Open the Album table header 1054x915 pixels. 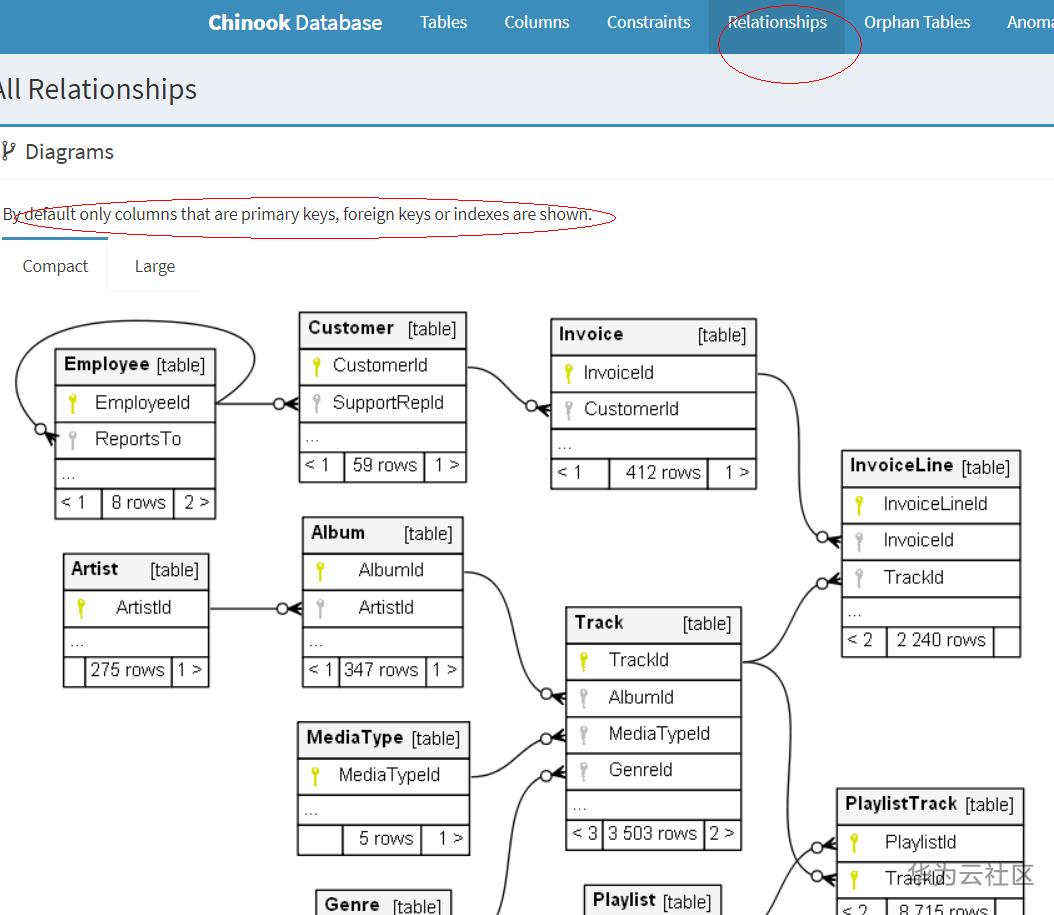pos(382,534)
